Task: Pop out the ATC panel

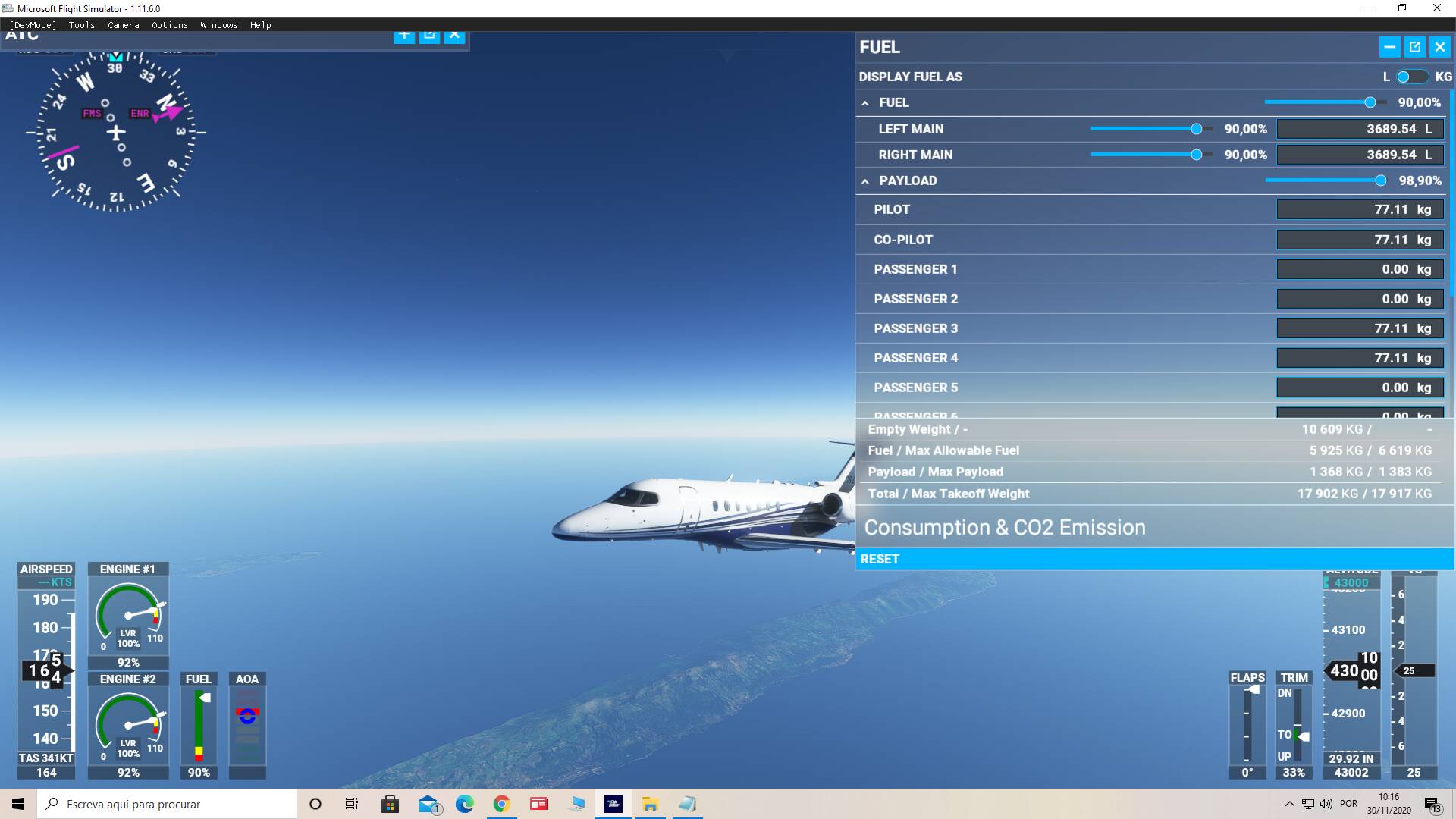Action: click(429, 35)
